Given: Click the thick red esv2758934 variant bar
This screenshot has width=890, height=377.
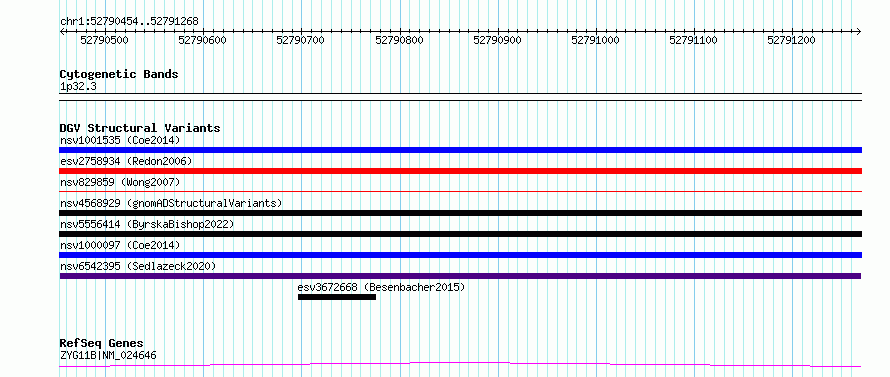Looking at the screenshot, I should click(460, 171).
